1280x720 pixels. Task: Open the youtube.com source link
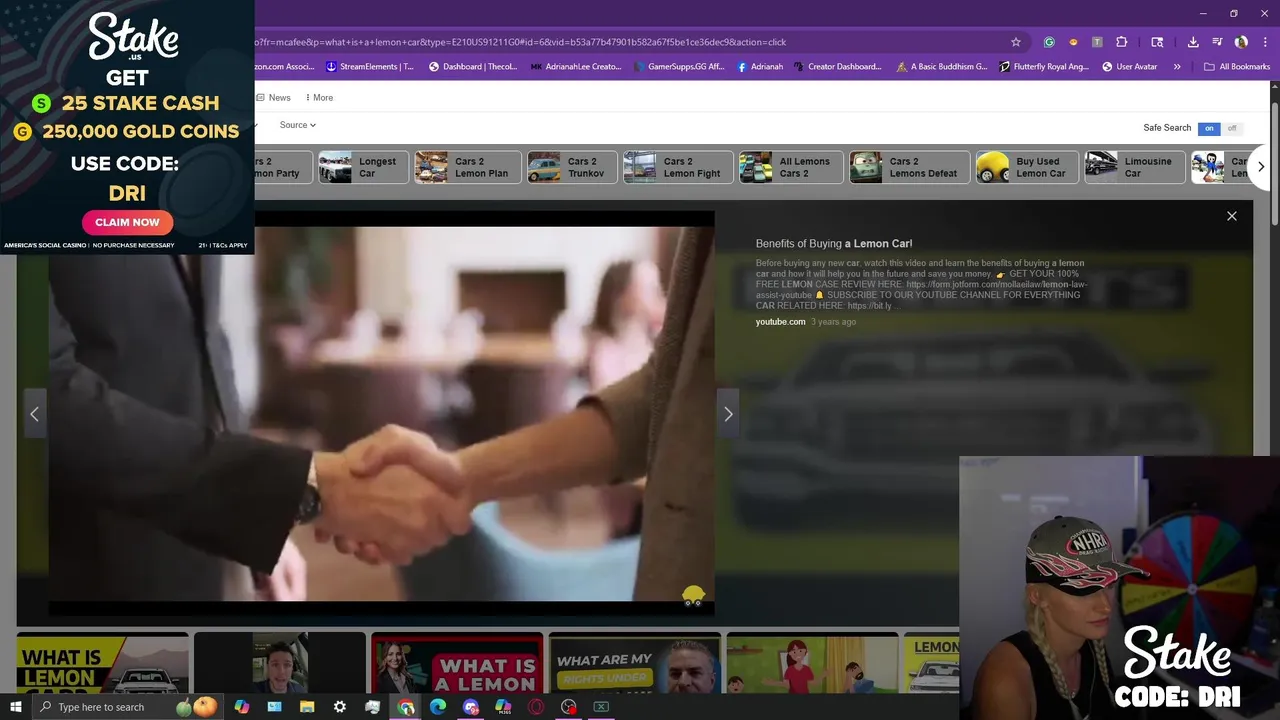[x=780, y=322]
